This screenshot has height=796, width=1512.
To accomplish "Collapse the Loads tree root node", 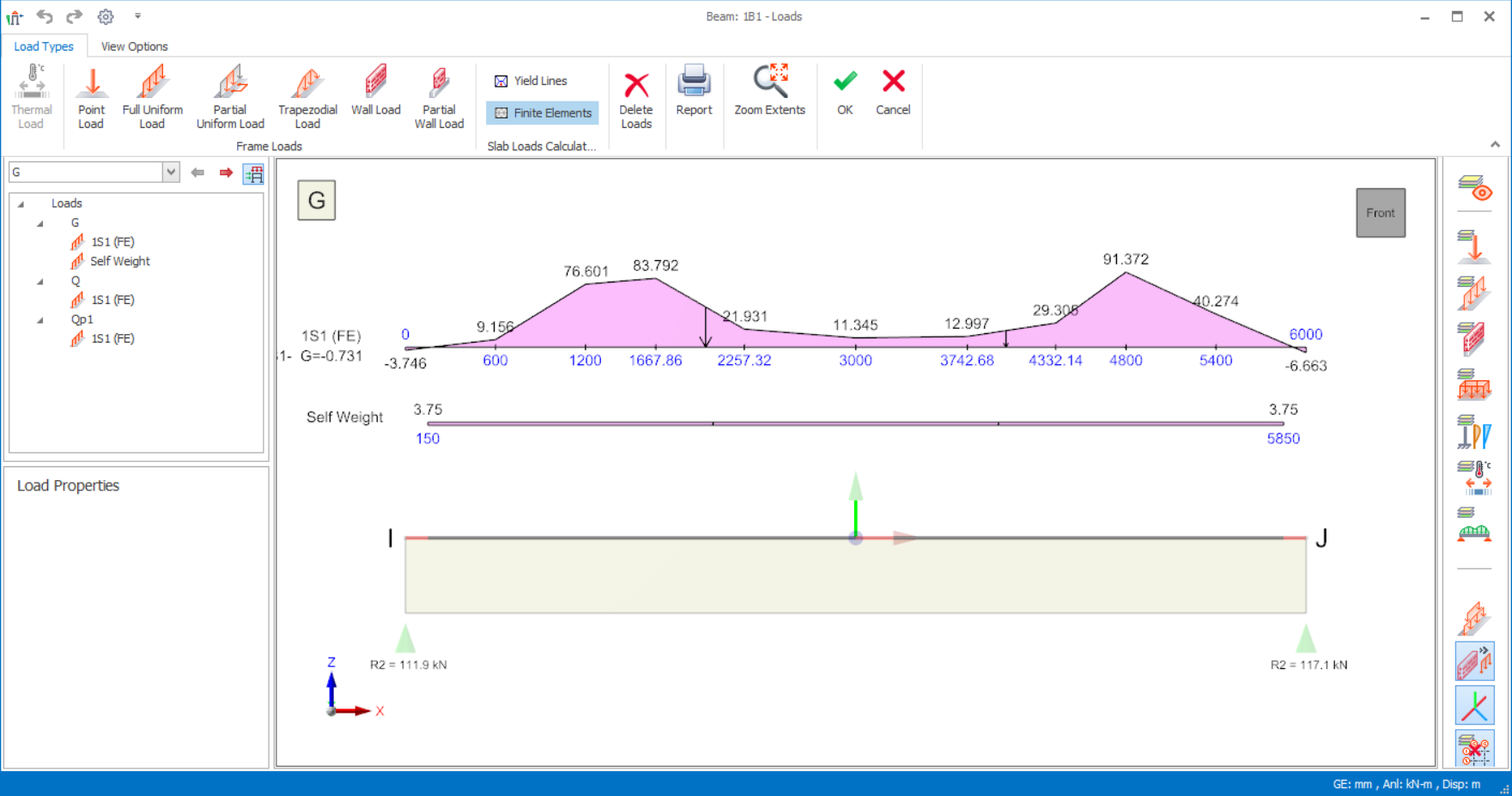I will (x=21, y=204).
